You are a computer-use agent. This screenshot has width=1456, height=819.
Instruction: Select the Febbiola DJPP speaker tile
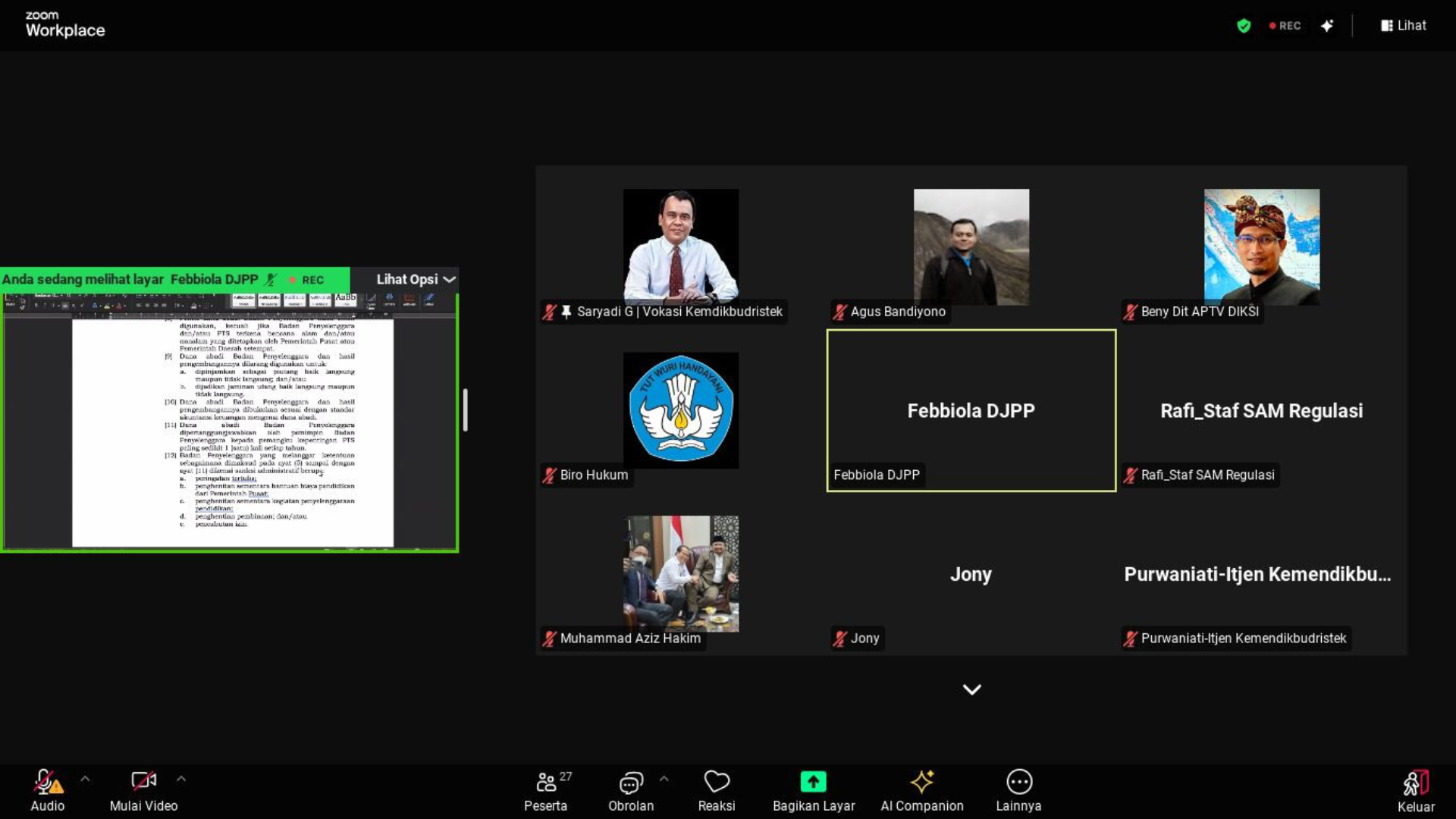pos(971,410)
